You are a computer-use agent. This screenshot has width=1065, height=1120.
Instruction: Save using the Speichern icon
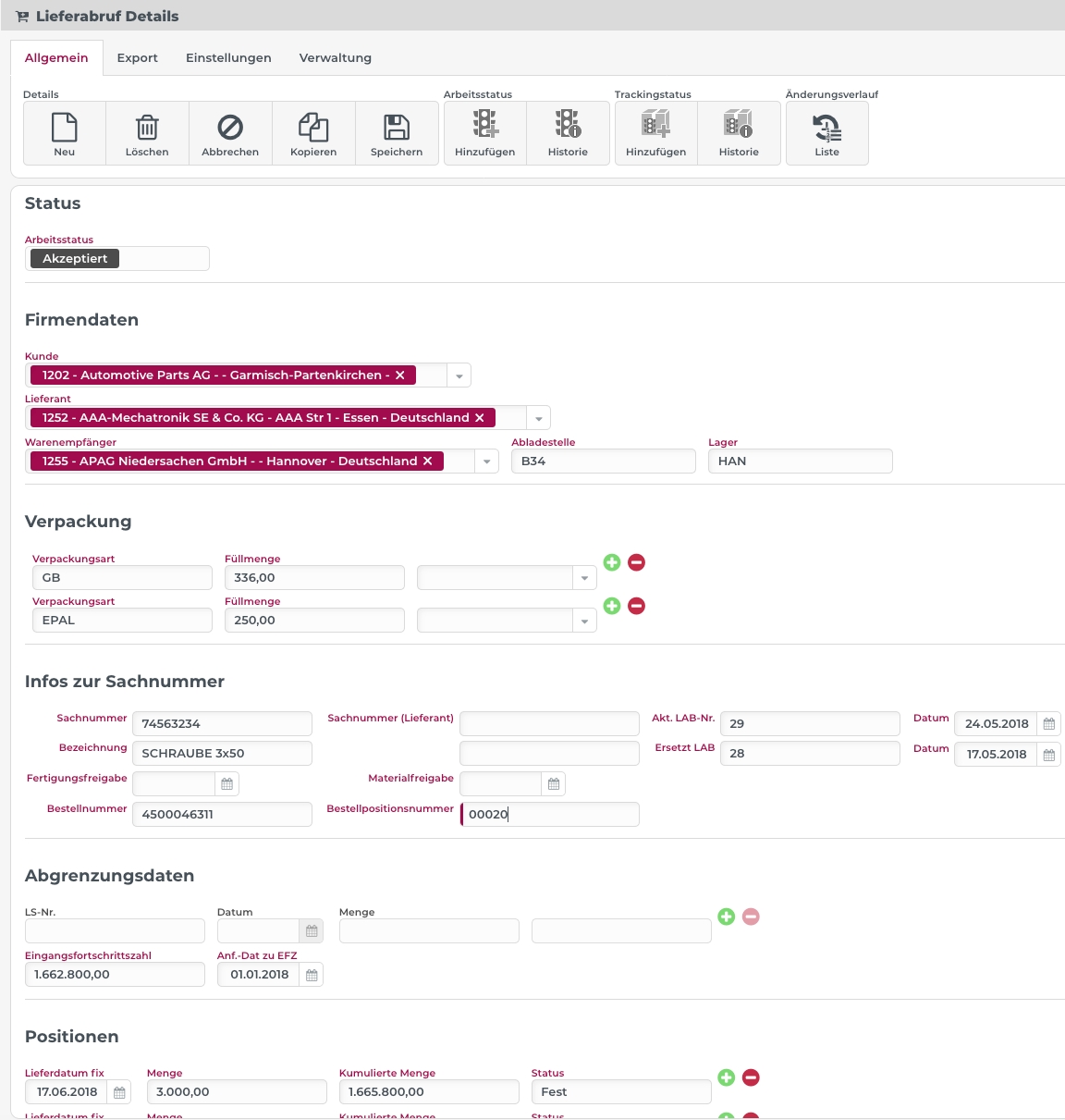(397, 128)
